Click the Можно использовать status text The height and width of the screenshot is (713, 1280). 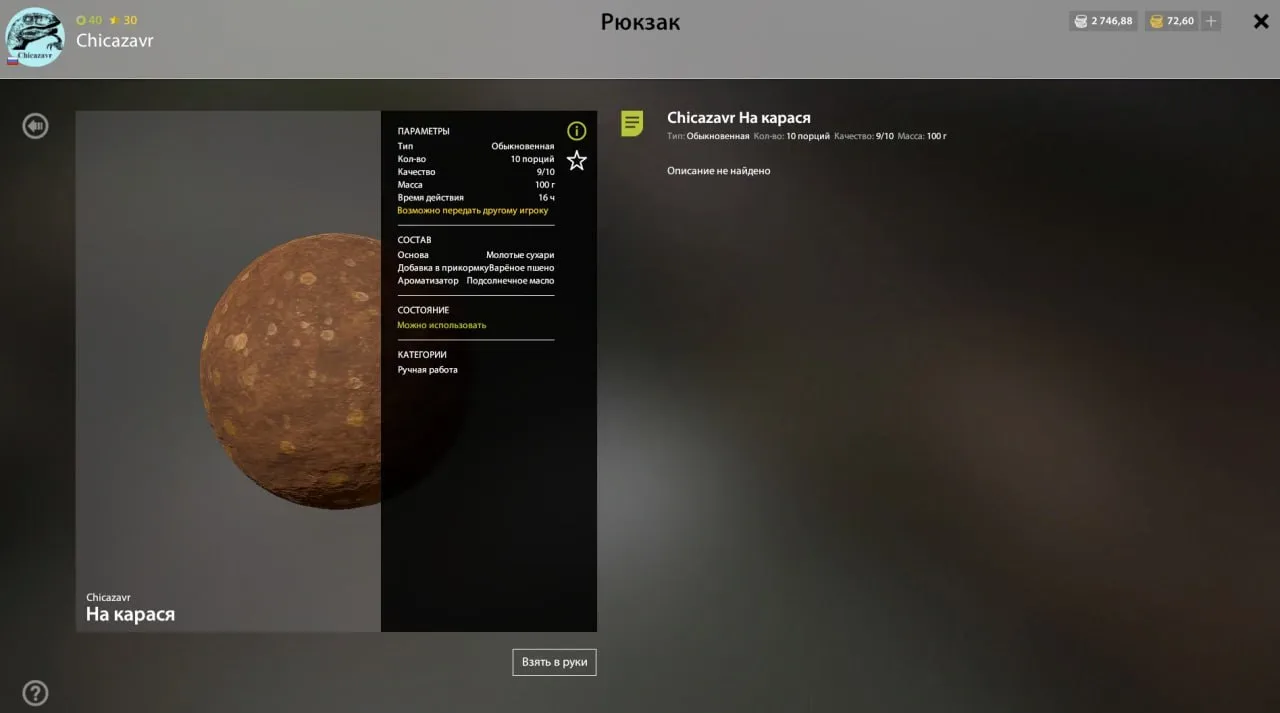pos(442,325)
